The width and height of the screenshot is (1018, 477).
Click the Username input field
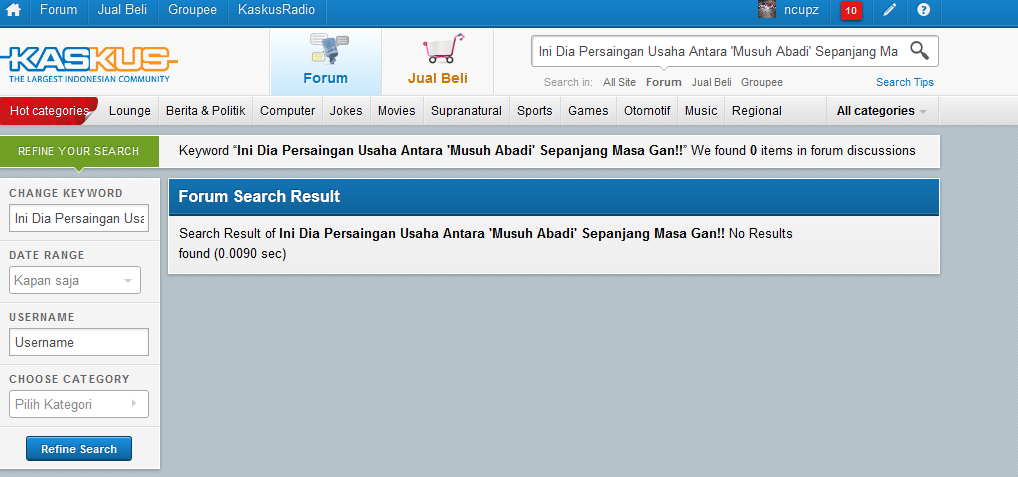[x=79, y=342]
